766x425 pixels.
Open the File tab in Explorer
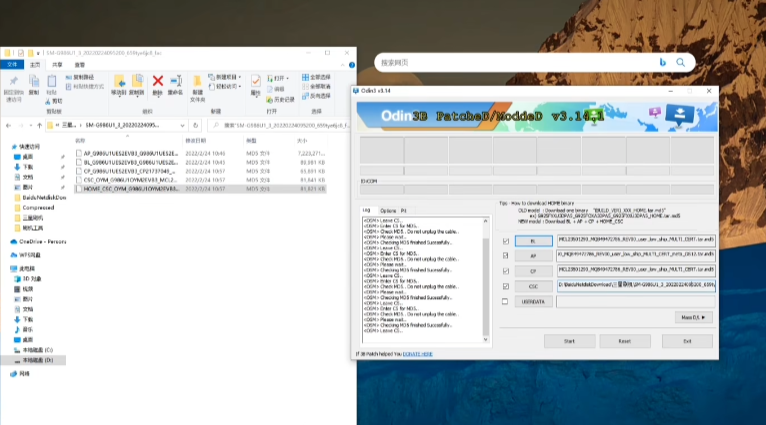(x=12, y=64)
